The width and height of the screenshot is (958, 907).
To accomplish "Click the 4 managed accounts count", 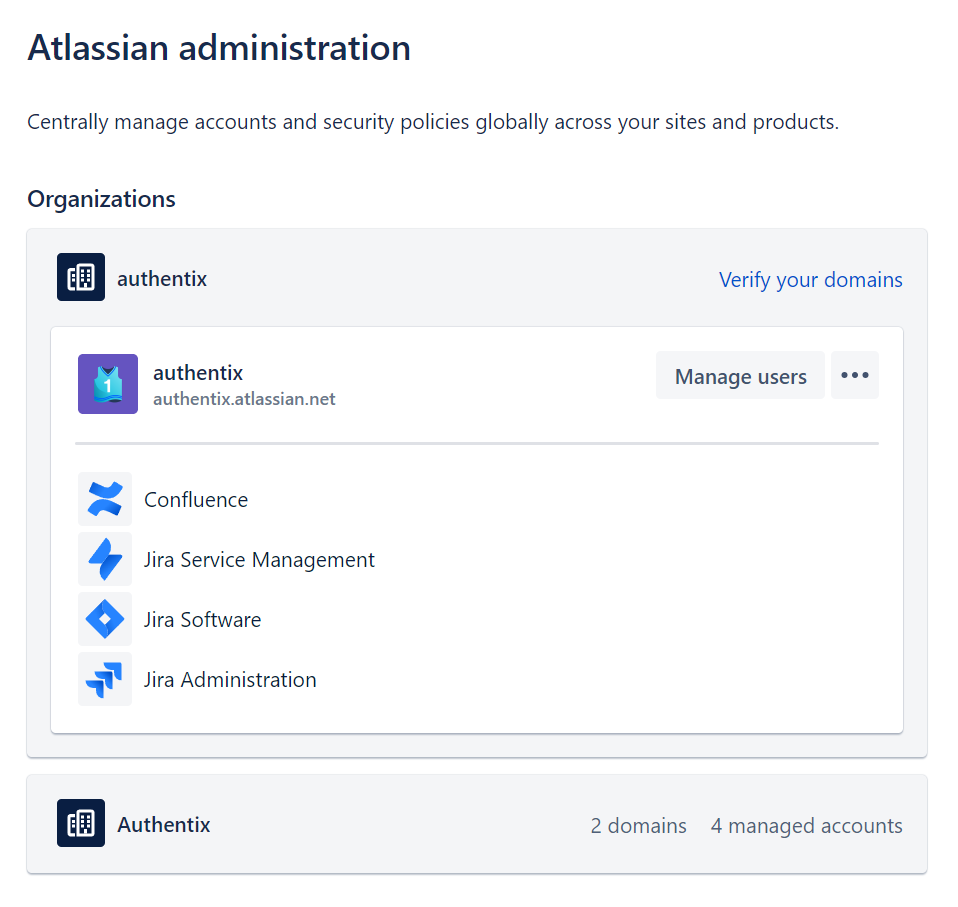I will [806, 826].
